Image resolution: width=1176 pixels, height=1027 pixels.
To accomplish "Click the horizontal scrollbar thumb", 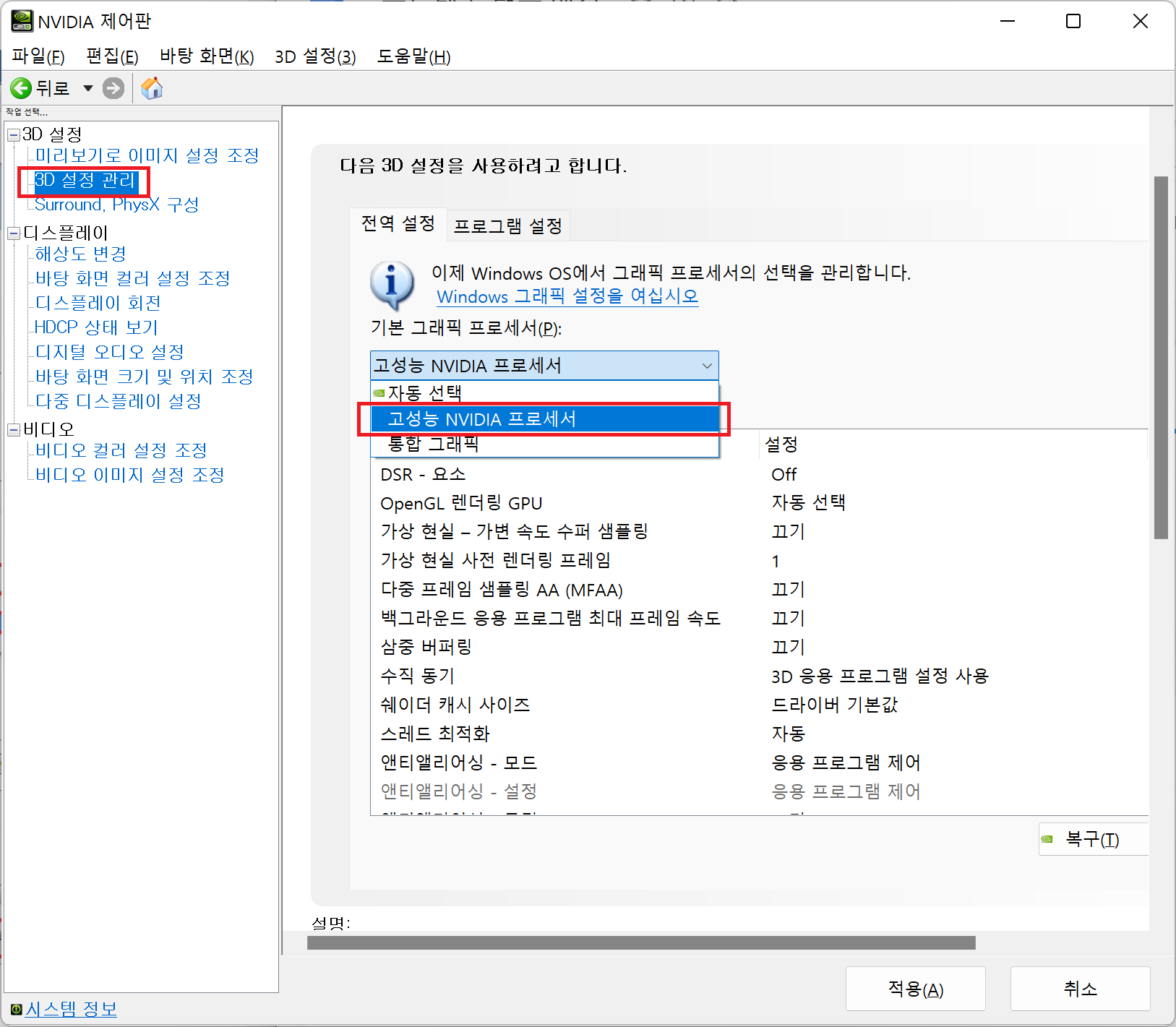I will 641,943.
